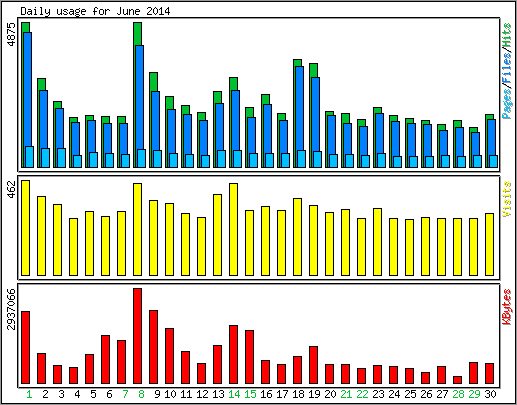This screenshot has width=517, height=405.
Task: Click day label '5' on the axis
Action: 93,394
